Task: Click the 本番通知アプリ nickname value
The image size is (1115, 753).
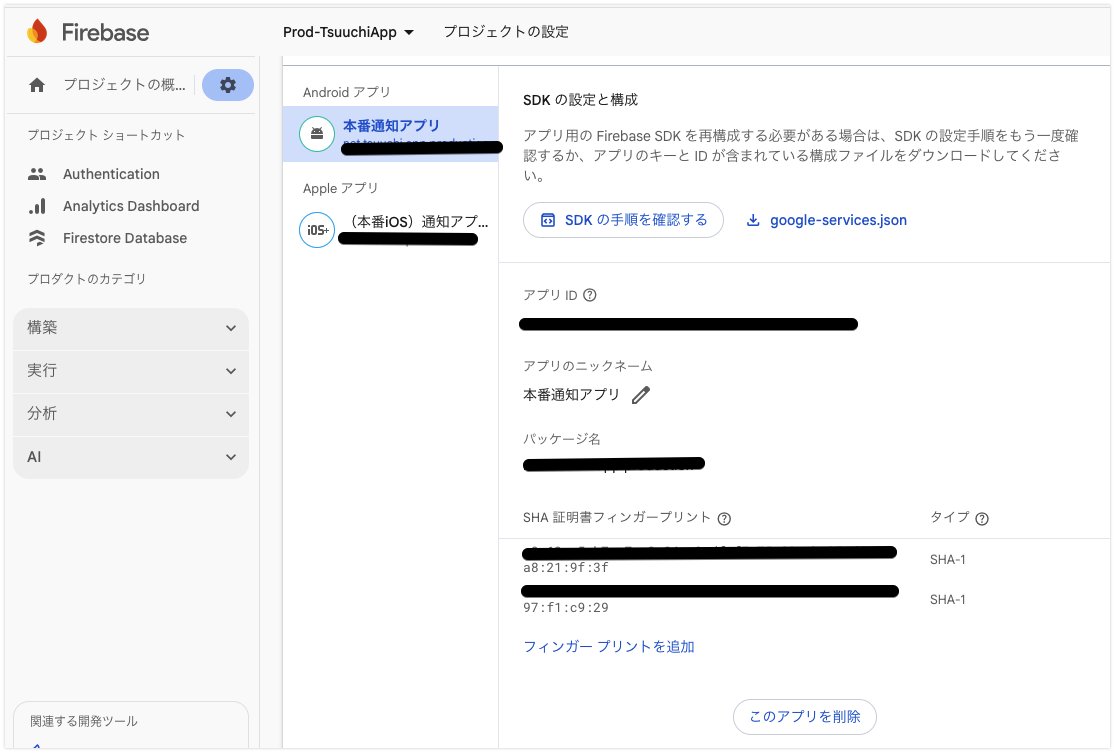Action: [x=571, y=395]
